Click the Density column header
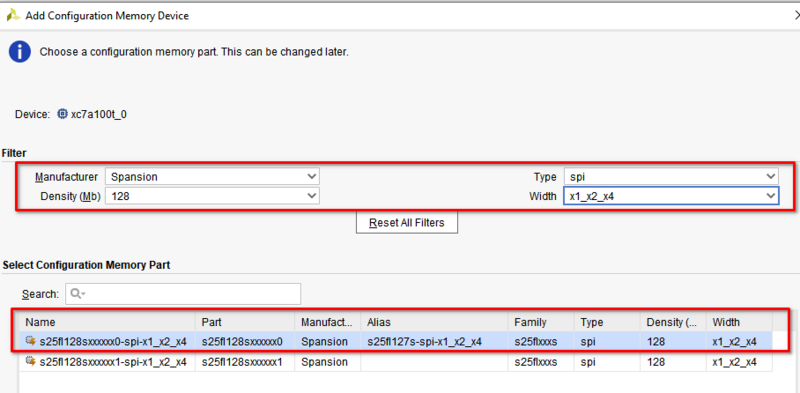 point(673,322)
